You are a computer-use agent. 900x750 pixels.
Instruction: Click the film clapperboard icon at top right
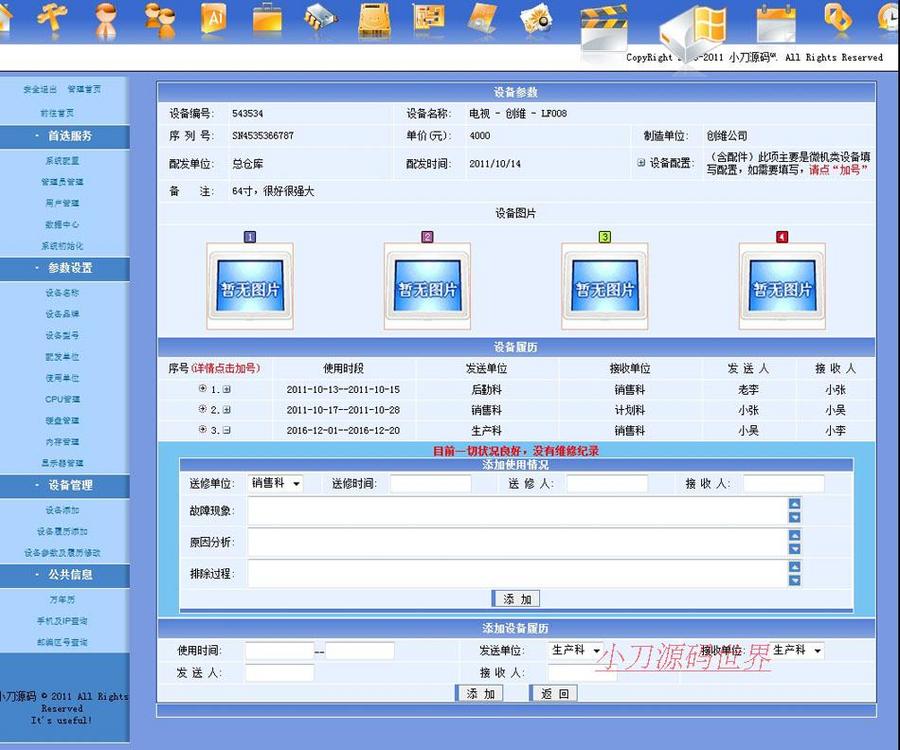pos(605,25)
